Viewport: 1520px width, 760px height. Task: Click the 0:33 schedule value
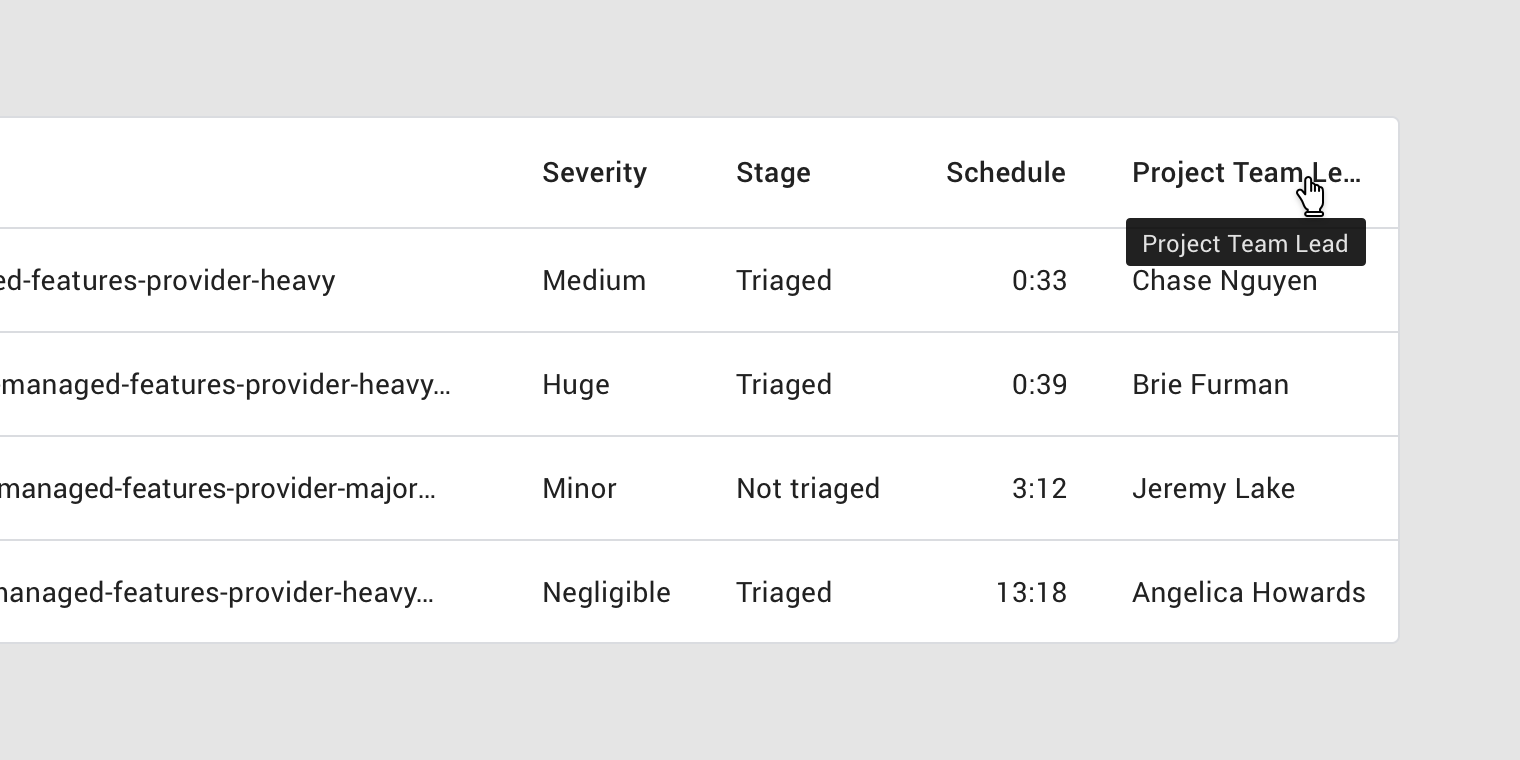pyautogui.click(x=1039, y=281)
